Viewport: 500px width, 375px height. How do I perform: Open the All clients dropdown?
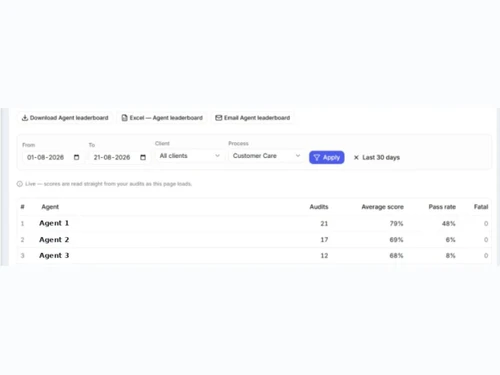[190, 156]
